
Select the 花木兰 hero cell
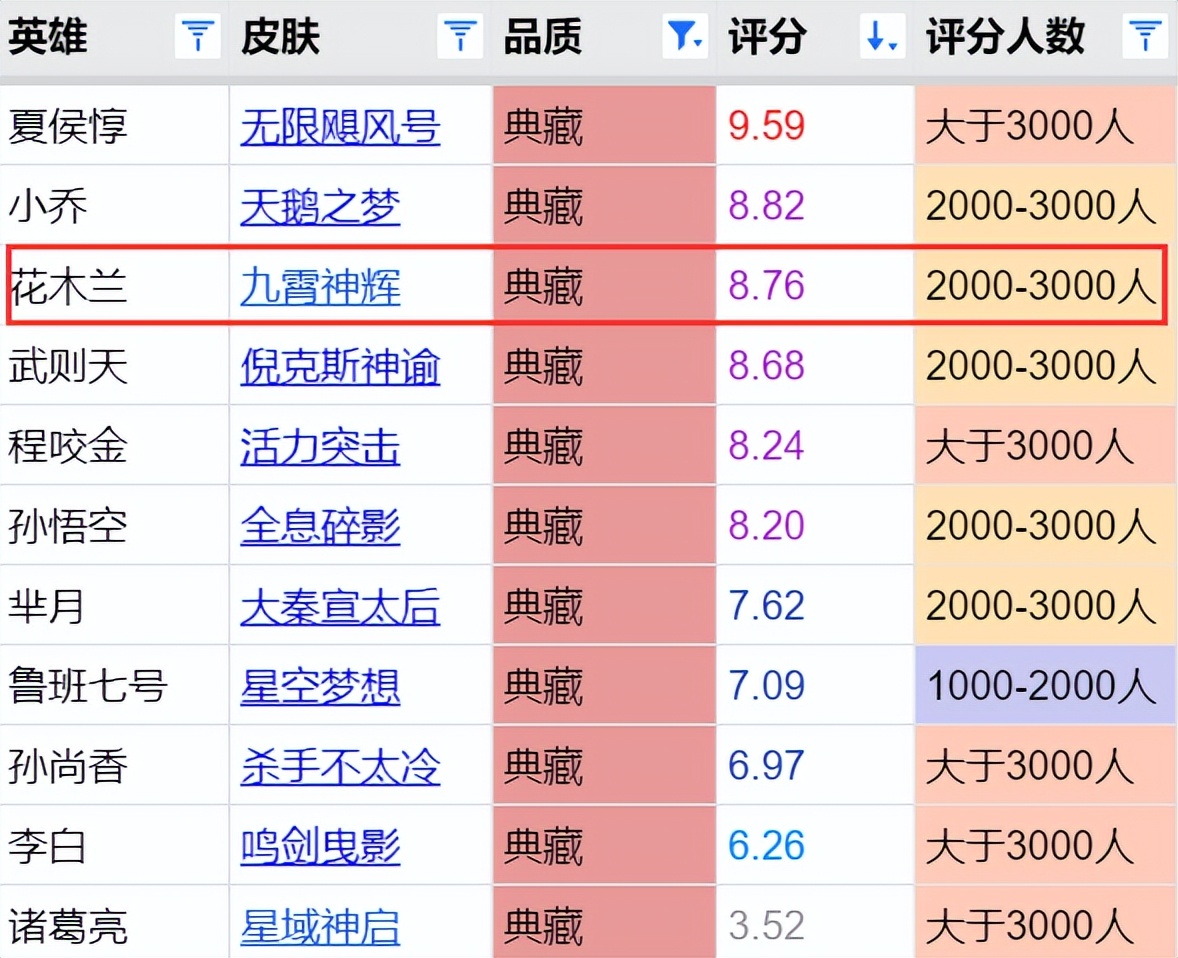[114, 286]
